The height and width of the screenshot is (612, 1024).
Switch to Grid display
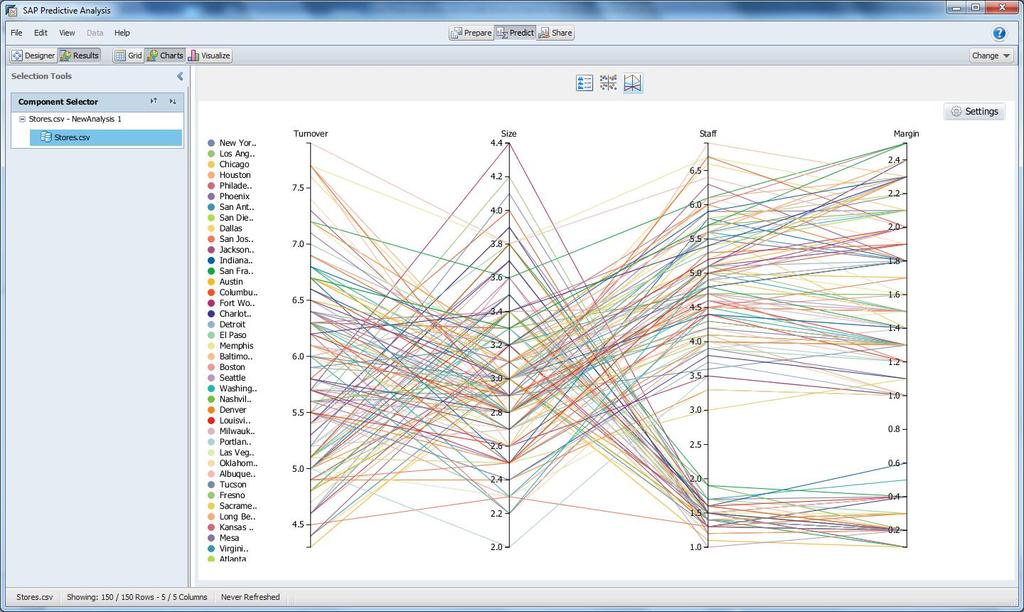pos(128,56)
